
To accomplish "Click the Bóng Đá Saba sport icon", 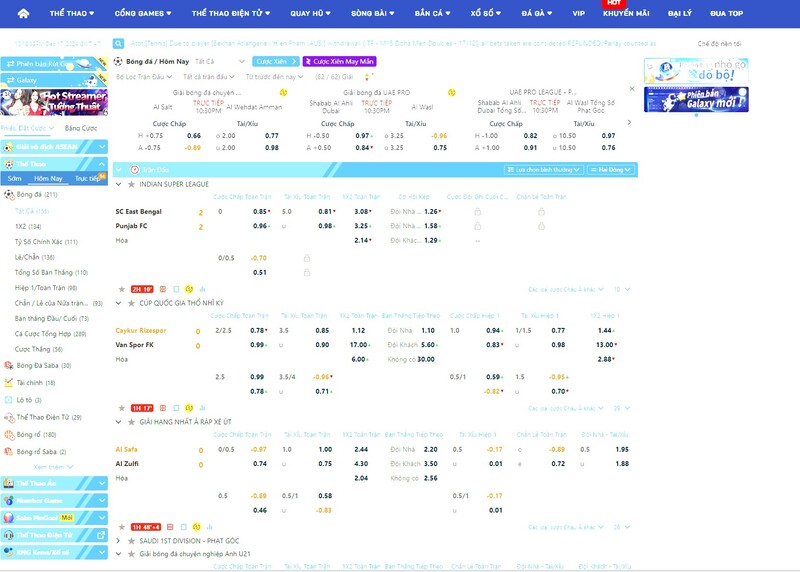I will point(9,366).
